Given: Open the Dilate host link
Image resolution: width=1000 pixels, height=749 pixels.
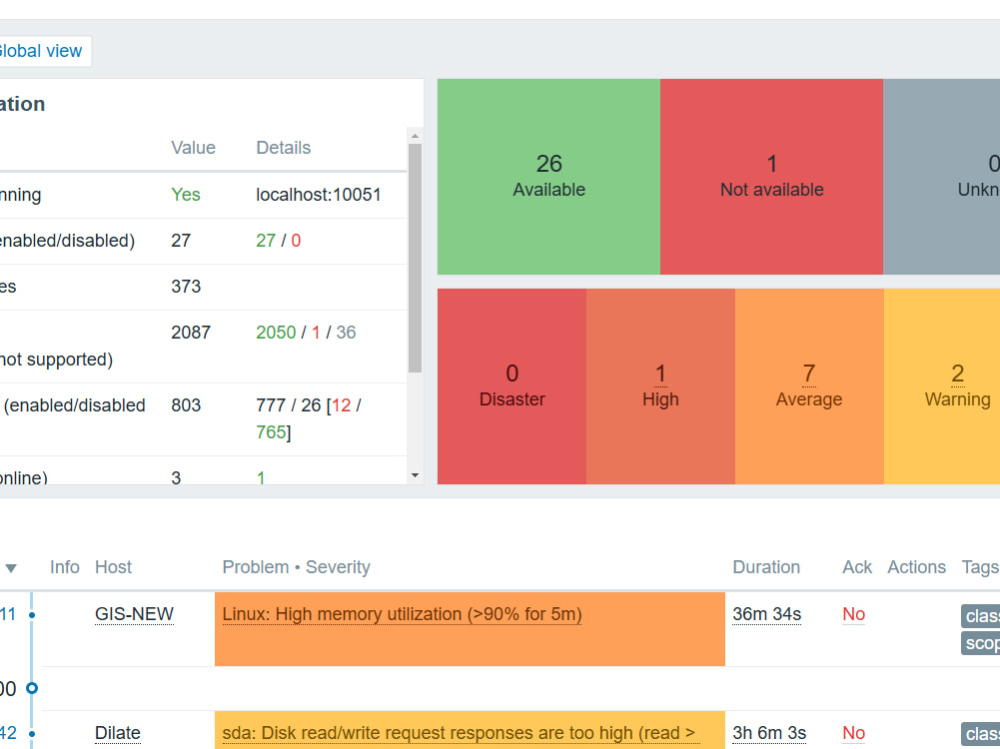Looking at the screenshot, I should [x=117, y=733].
